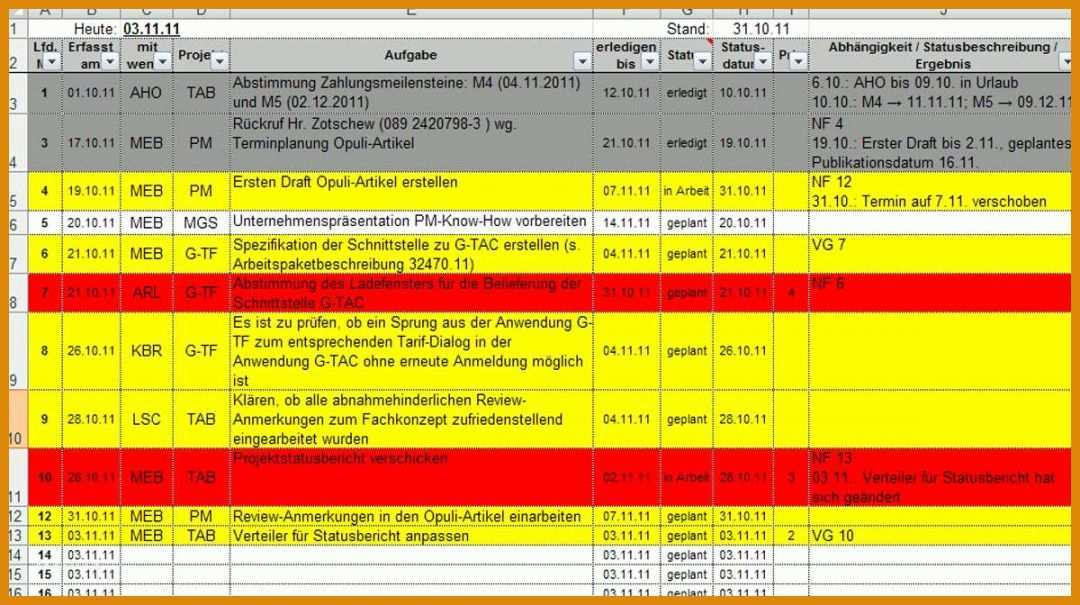Click priority value 2 in task 13
1080x605 pixels.
coord(791,535)
